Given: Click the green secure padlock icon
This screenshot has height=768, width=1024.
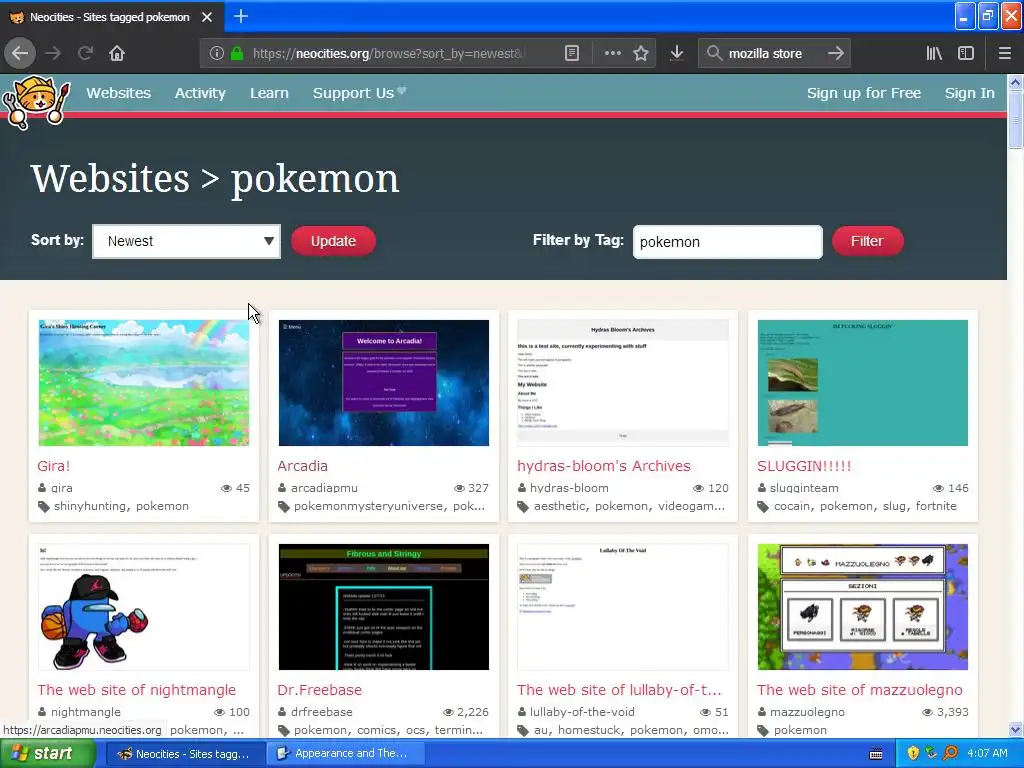Looking at the screenshot, I should point(237,53).
